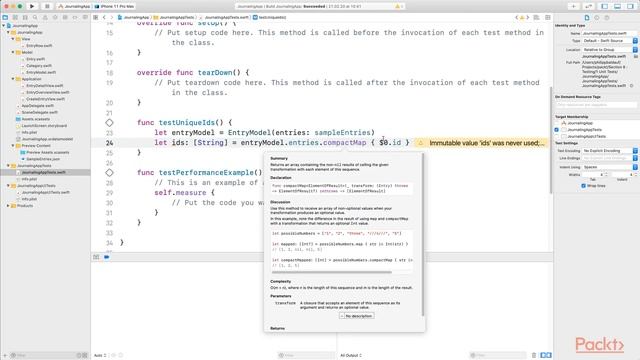Viewport: 640px width, 360px height.
Task: Run the app with the Play button
Action: (32, 6)
